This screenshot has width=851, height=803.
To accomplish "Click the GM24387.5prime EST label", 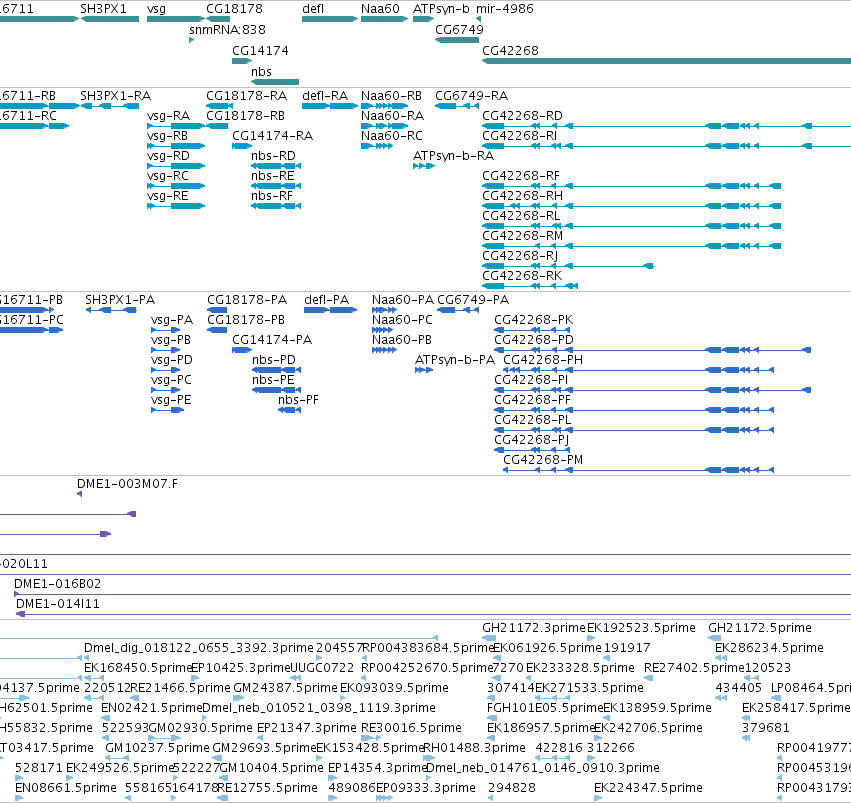I will [x=285, y=688].
